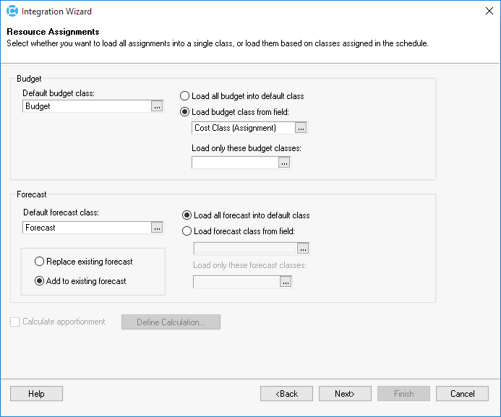The height and width of the screenshot is (417, 501).
Task: Toggle the Calculate apportionment checkbox
Action: tap(15, 322)
